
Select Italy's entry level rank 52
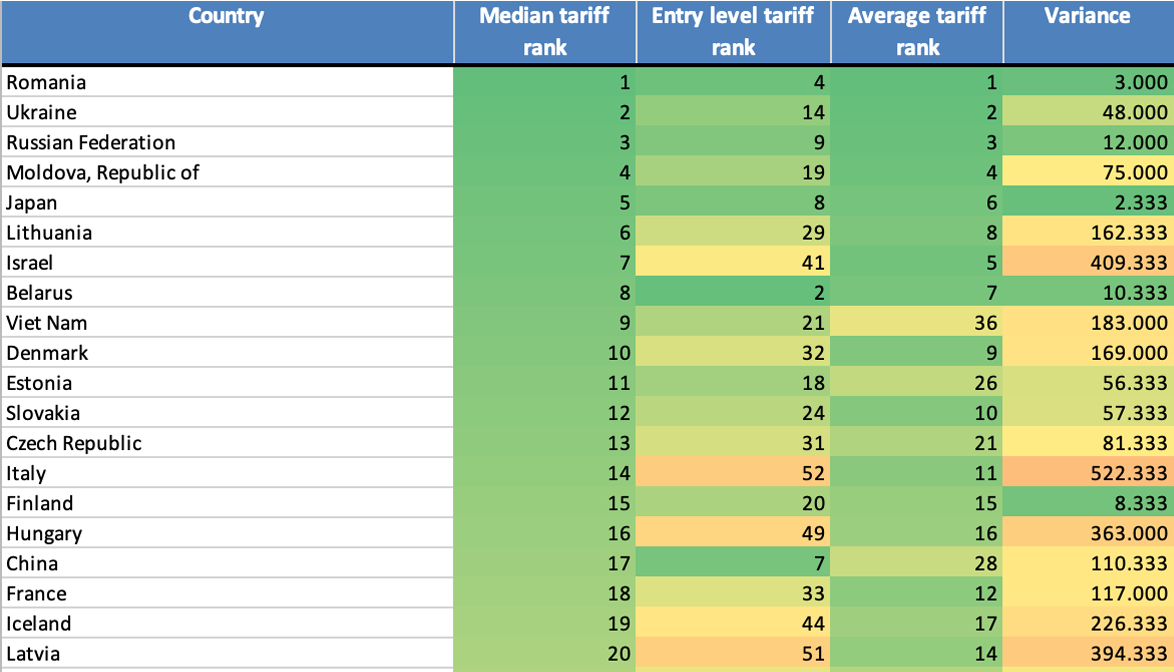pos(813,473)
